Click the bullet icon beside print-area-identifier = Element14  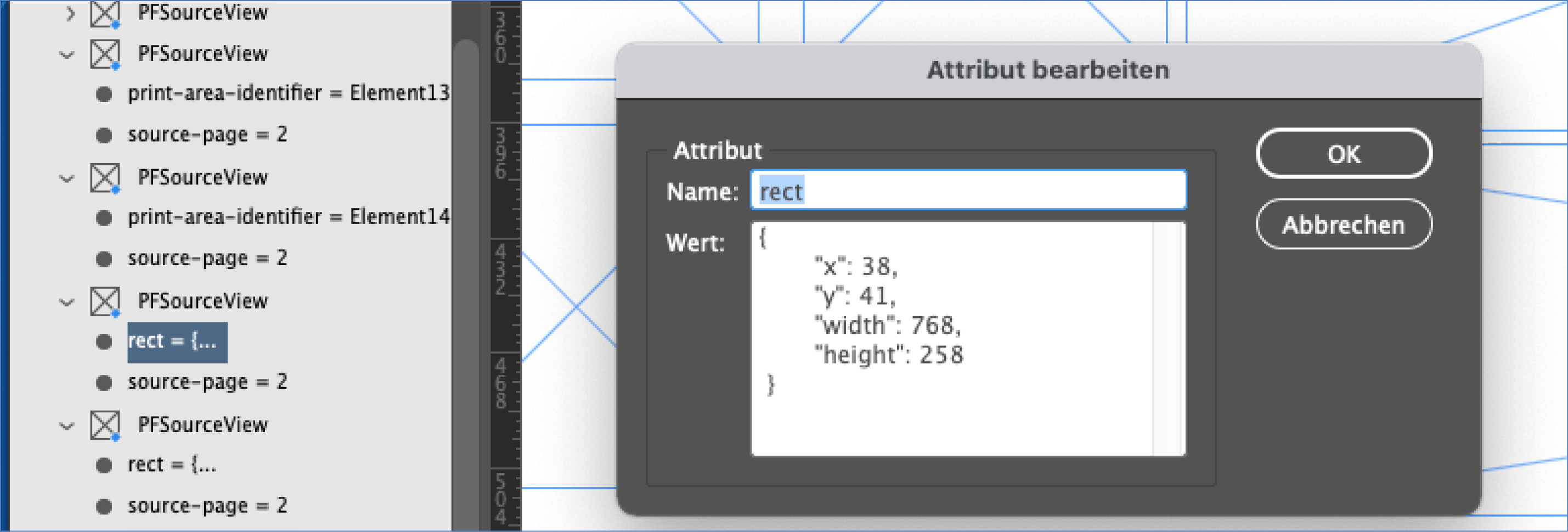(104, 218)
